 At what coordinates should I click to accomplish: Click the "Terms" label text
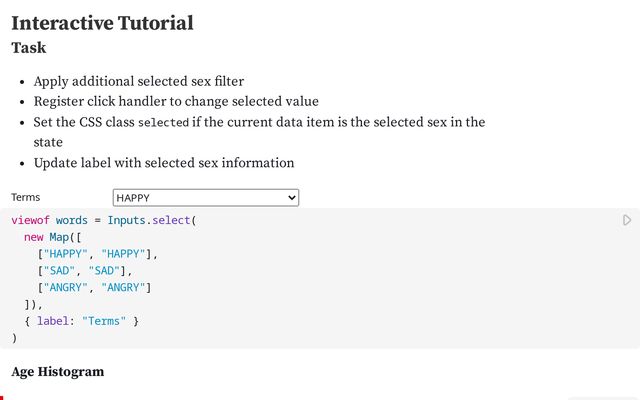click(26, 198)
